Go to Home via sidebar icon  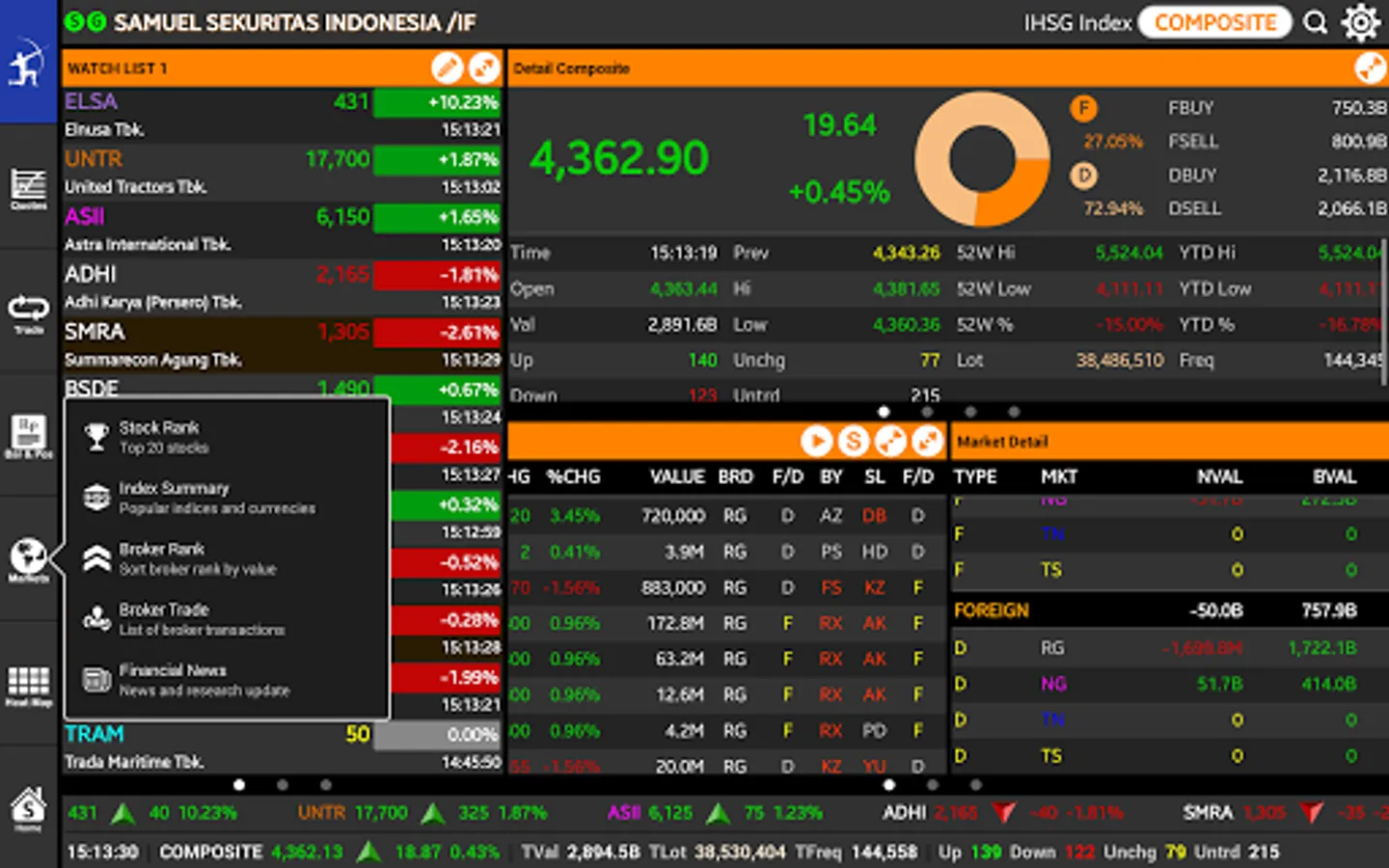(28, 808)
